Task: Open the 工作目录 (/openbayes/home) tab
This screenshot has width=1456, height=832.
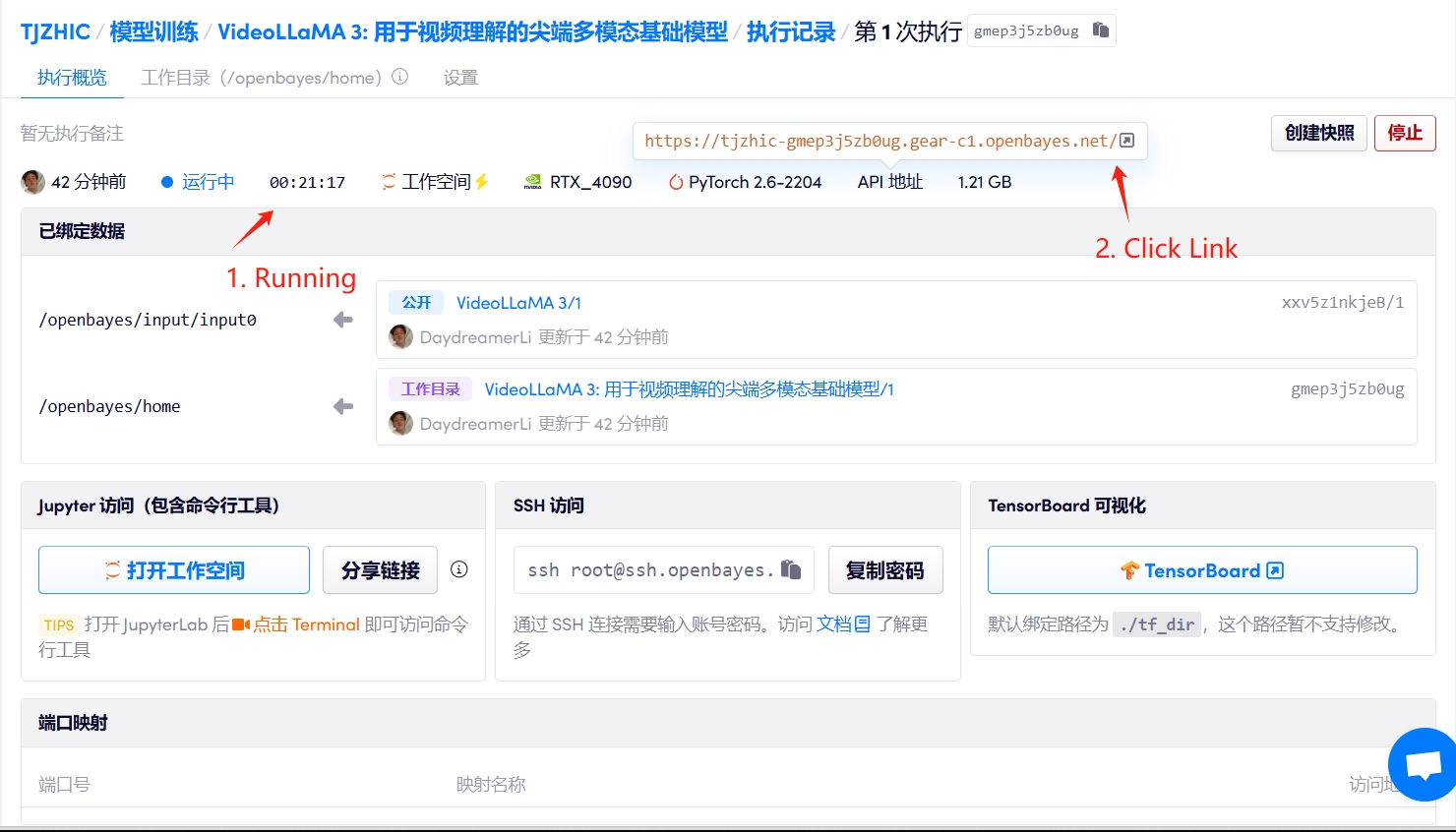Action: (261, 78)
